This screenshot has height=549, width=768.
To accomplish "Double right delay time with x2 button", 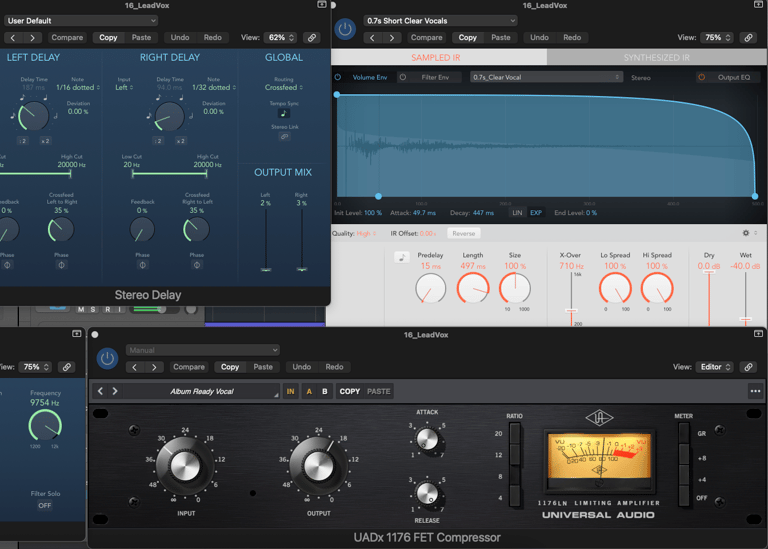I will (181, 141).
